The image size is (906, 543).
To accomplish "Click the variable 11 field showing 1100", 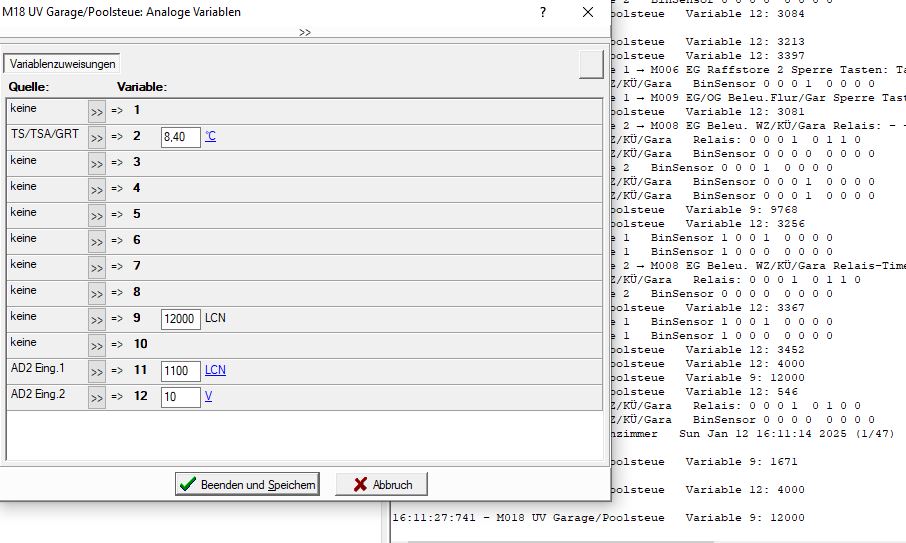I will pos(180,371).
